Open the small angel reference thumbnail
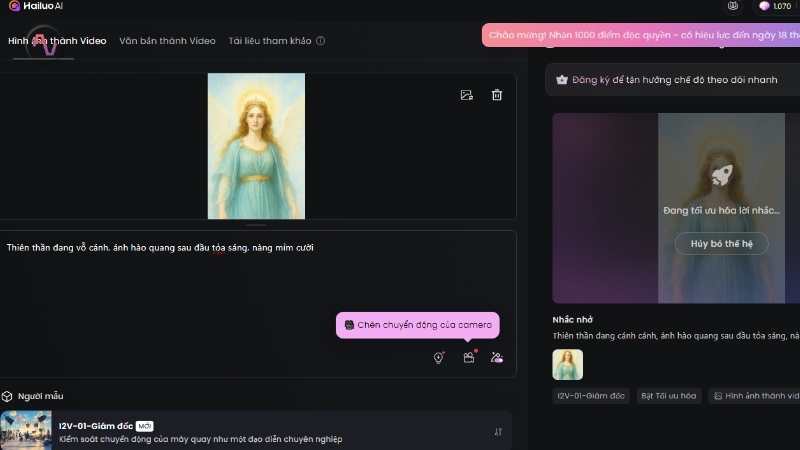 [x=567, y=365]
